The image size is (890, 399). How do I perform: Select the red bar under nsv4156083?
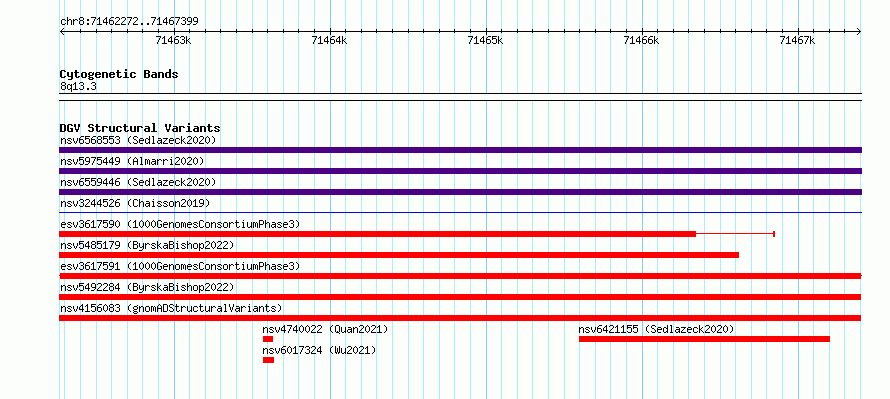[460, 318]
